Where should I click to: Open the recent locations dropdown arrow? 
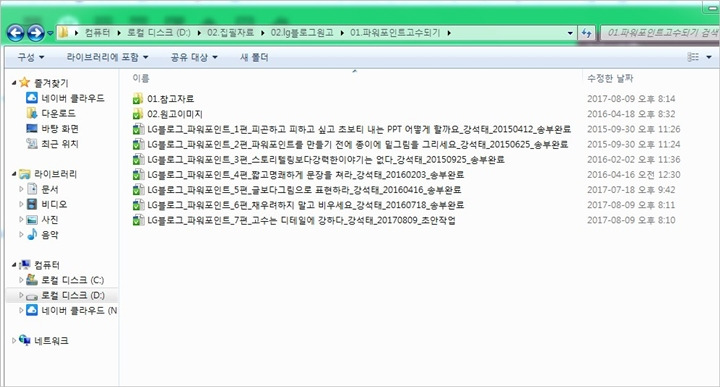[x=50, y=34]
